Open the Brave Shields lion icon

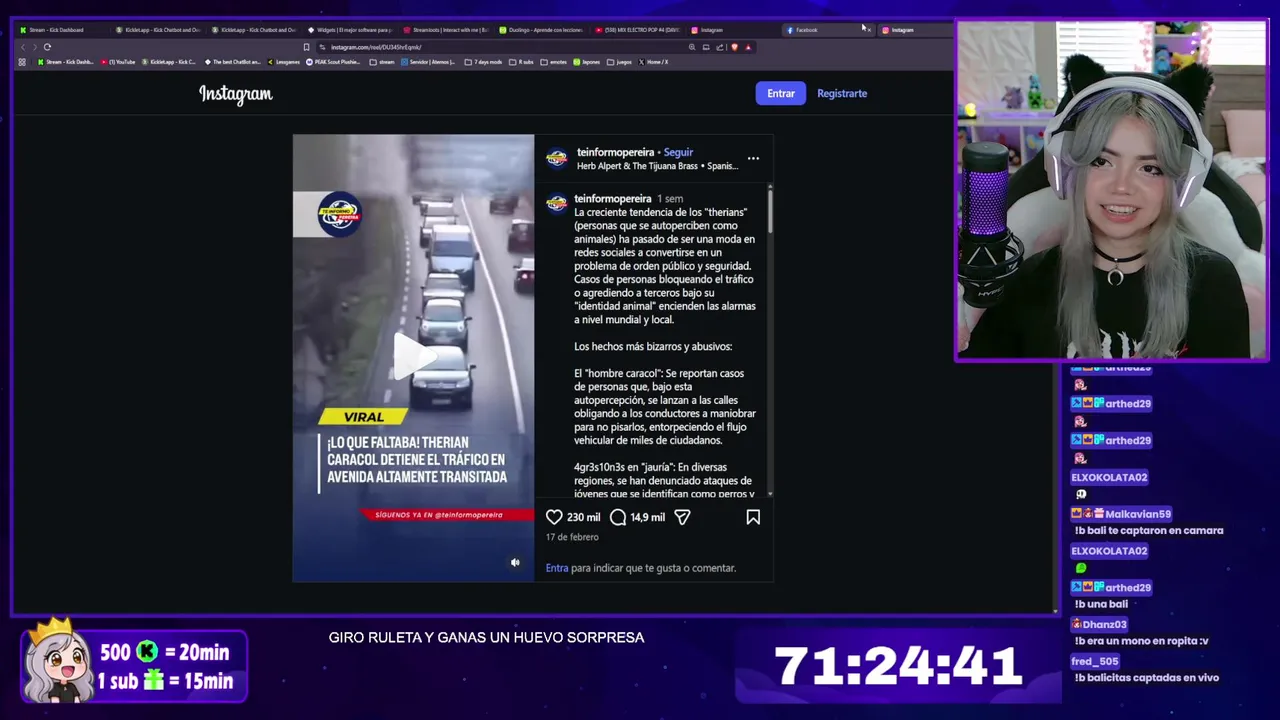[735, 47]
